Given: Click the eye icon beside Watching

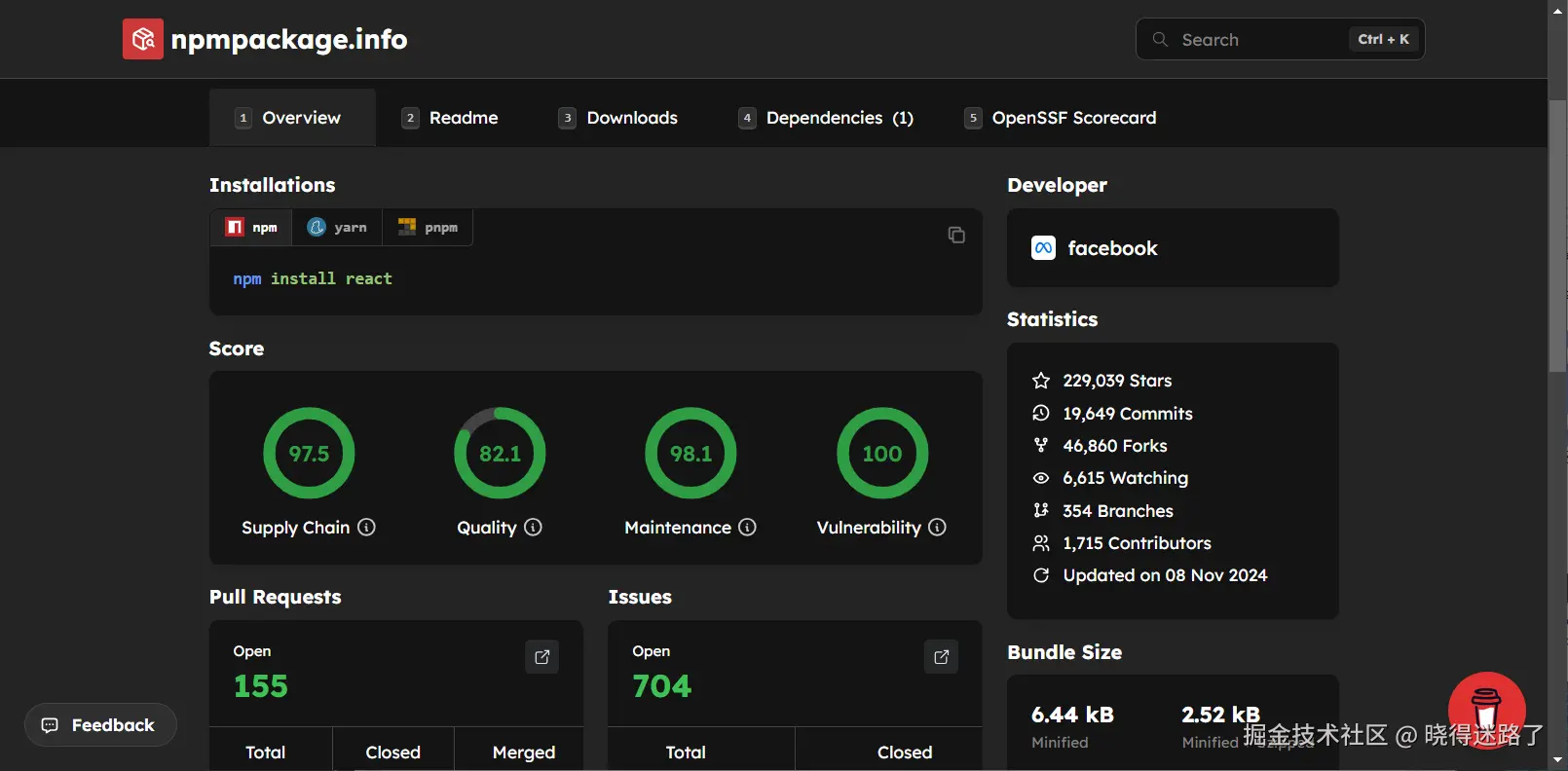Looking at the screenshot, I should (x=1041, y=478).
